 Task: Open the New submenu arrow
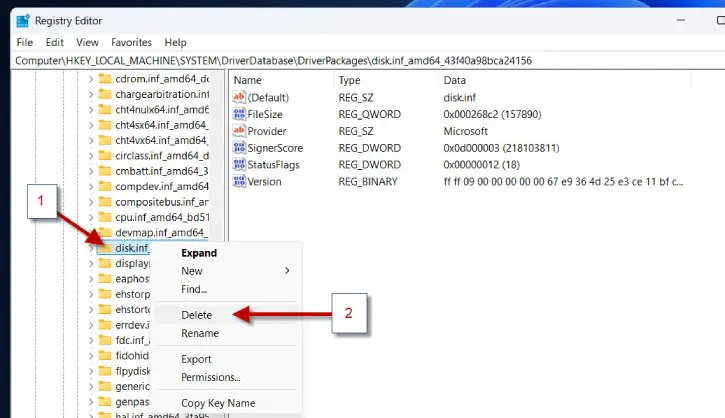click(x=287, y=270)
